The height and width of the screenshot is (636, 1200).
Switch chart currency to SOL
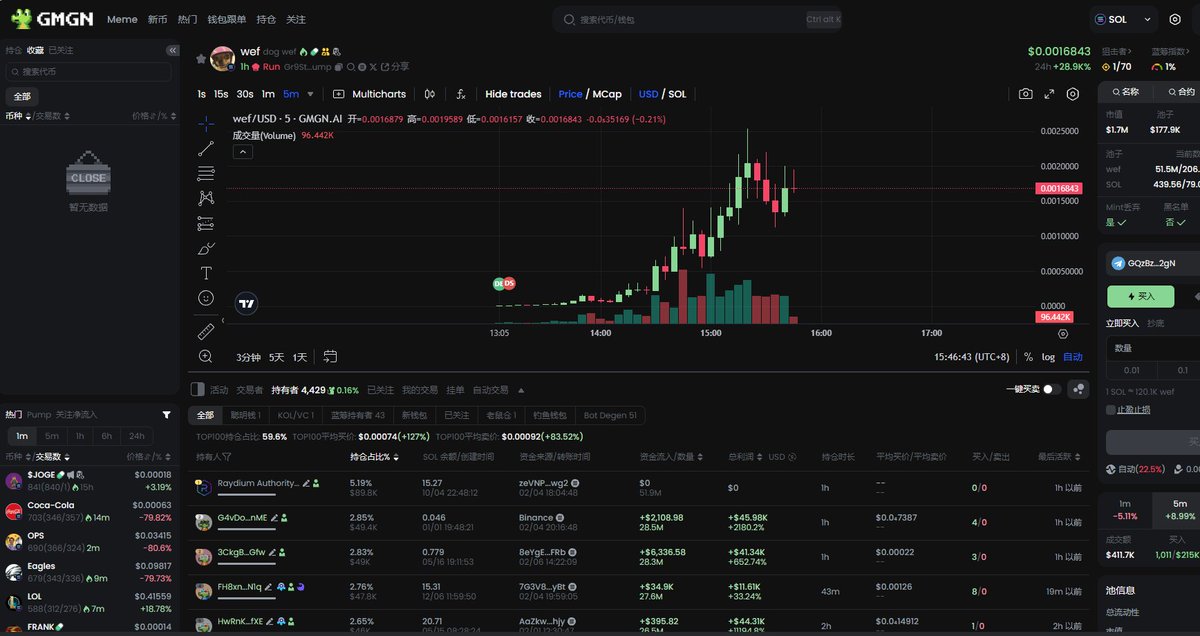click(677, 94)
